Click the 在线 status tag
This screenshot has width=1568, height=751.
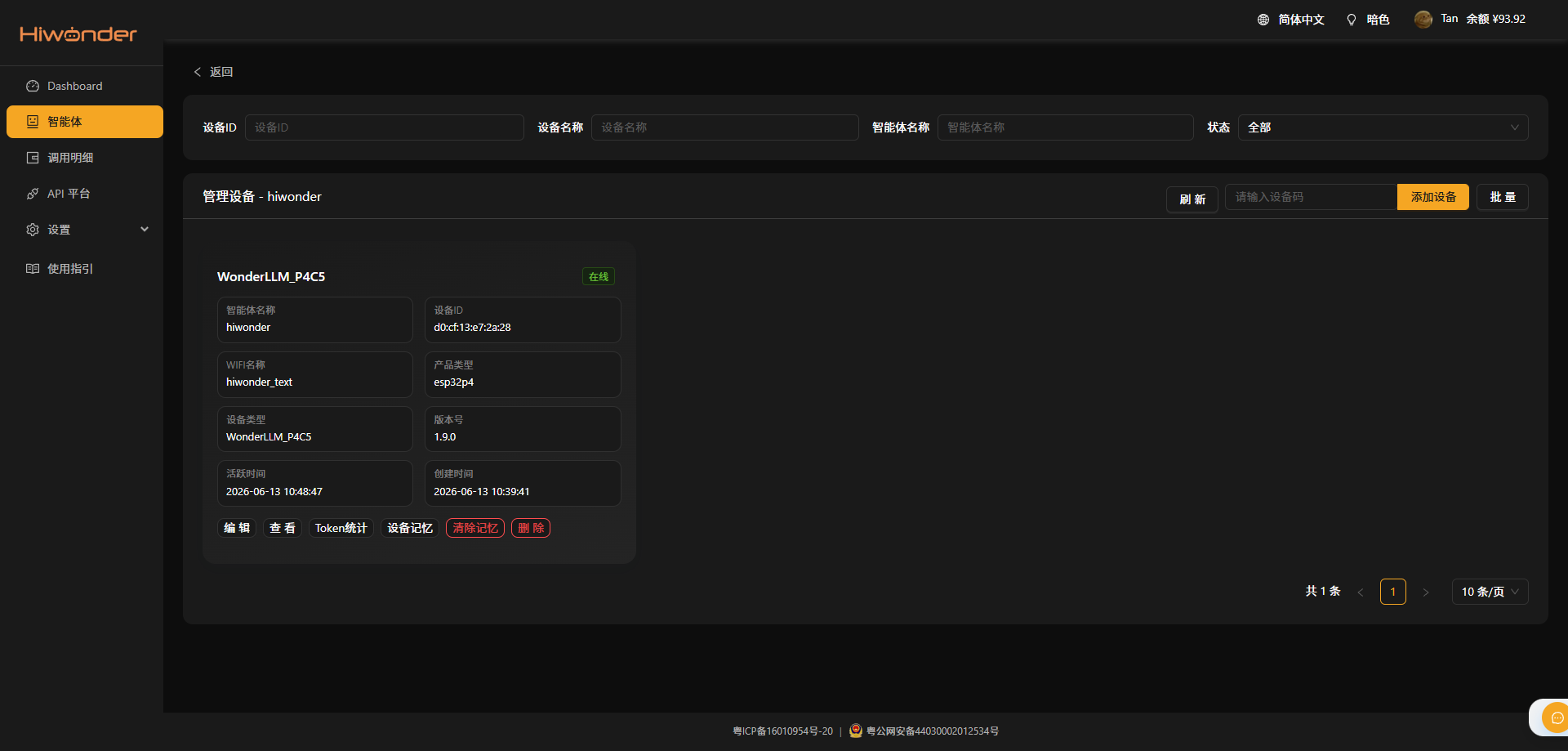pos(599,277)
